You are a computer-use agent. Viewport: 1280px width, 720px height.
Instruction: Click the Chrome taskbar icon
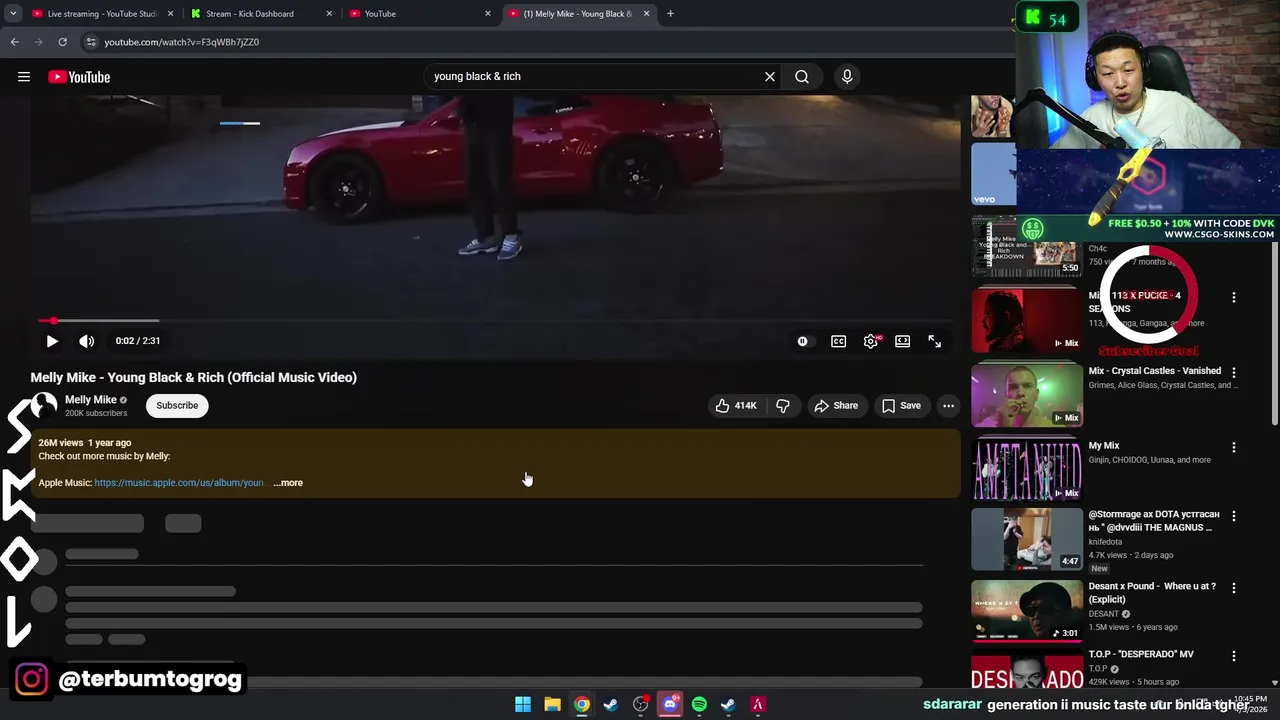[581, 704]
